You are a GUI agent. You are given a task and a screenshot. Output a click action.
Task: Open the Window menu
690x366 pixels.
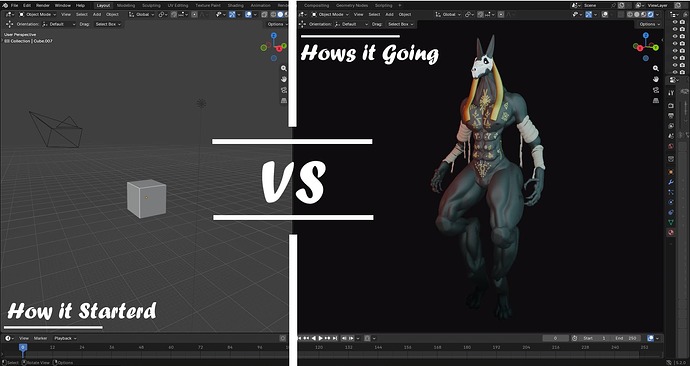coord(62,5)
